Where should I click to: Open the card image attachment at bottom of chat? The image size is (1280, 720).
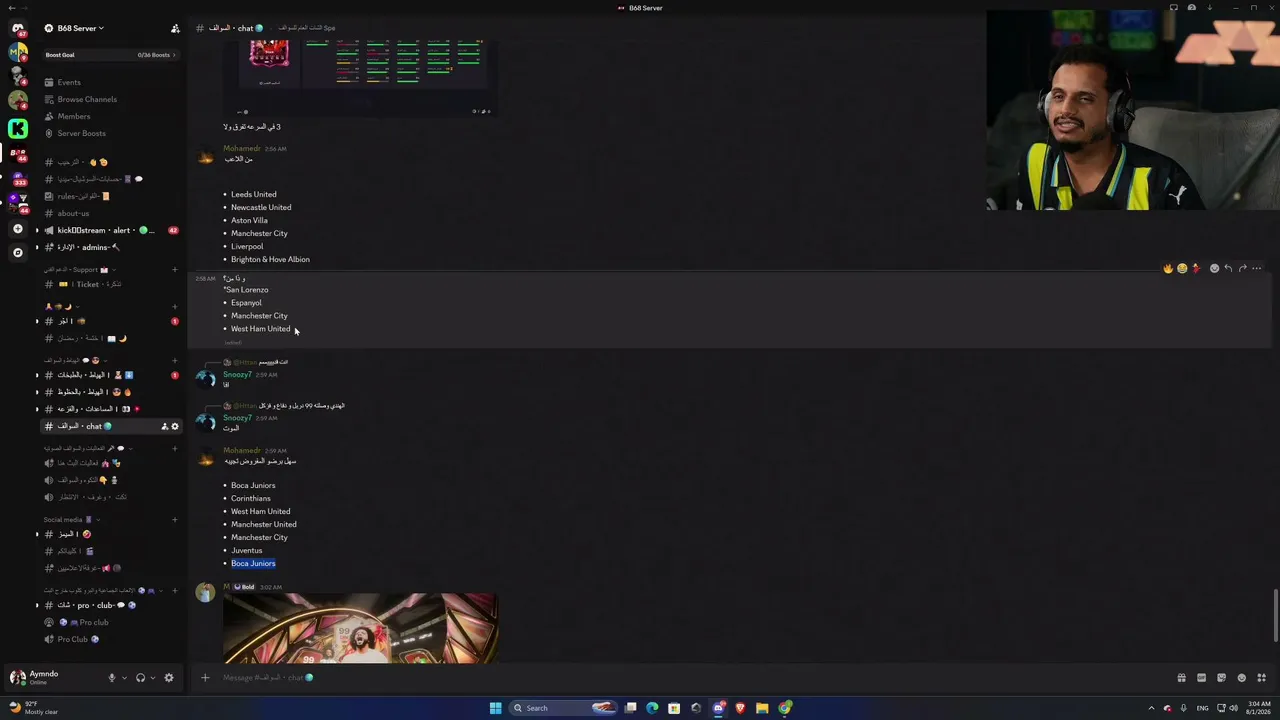[360, 628]
